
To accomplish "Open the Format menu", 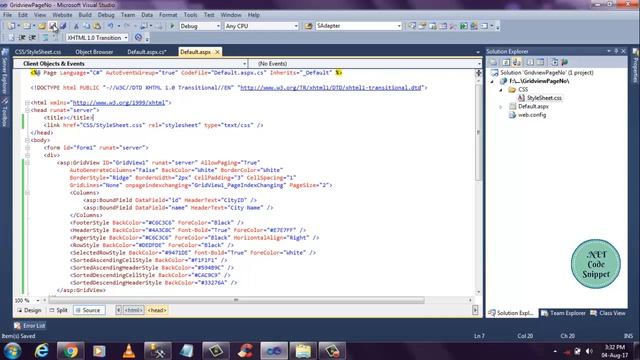I will (168, 15).
